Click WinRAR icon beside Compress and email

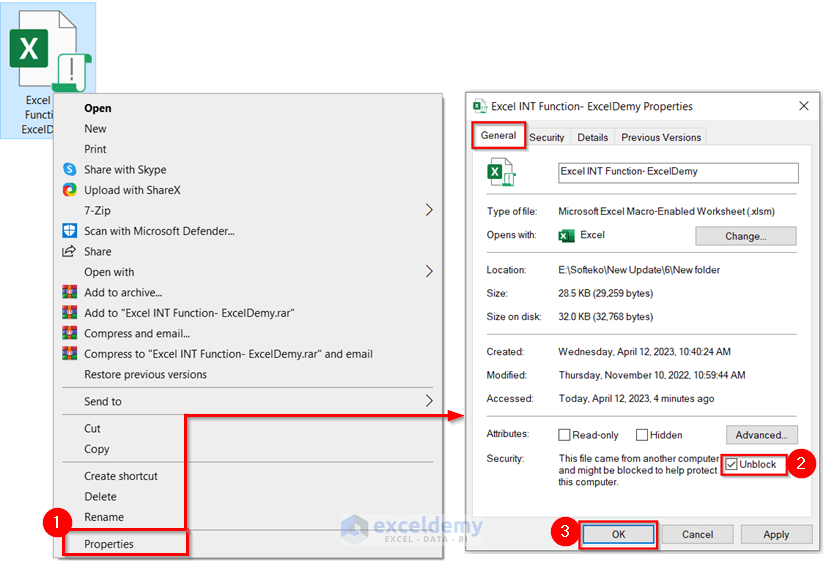tap(69, 333)
